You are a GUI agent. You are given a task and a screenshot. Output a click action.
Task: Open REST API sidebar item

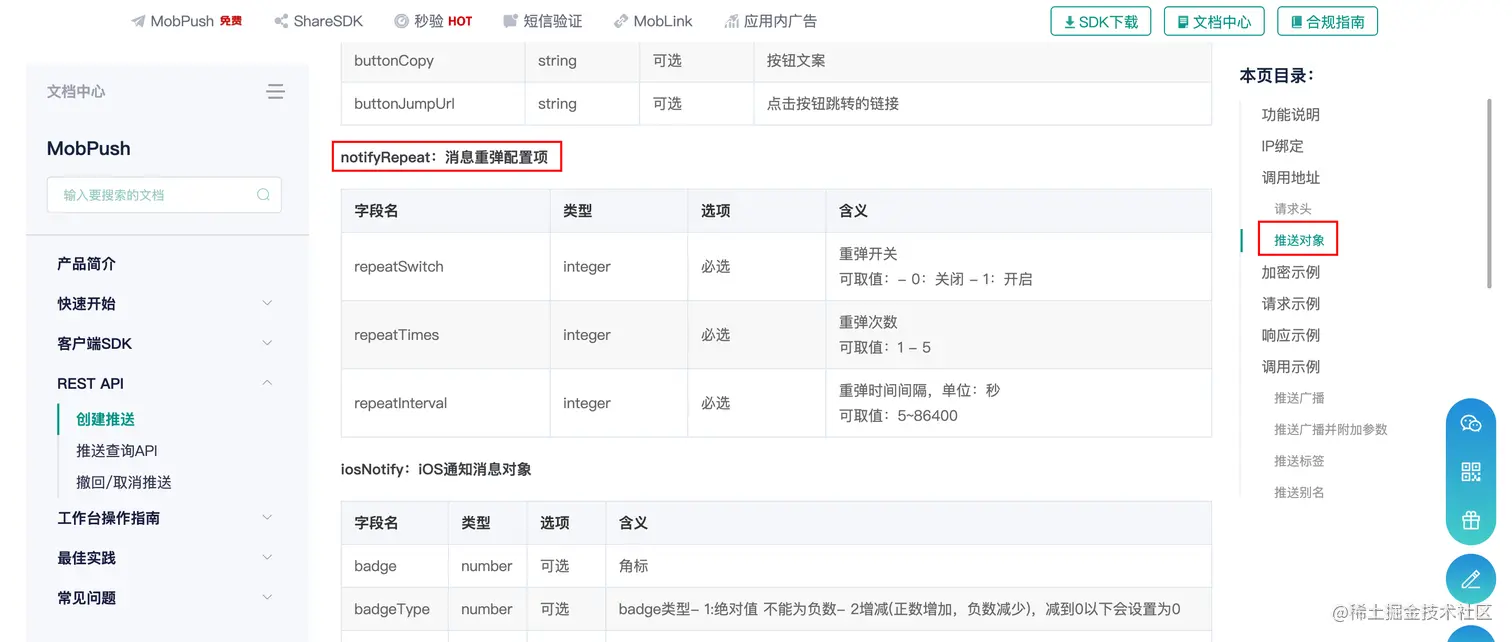point(90,384)
